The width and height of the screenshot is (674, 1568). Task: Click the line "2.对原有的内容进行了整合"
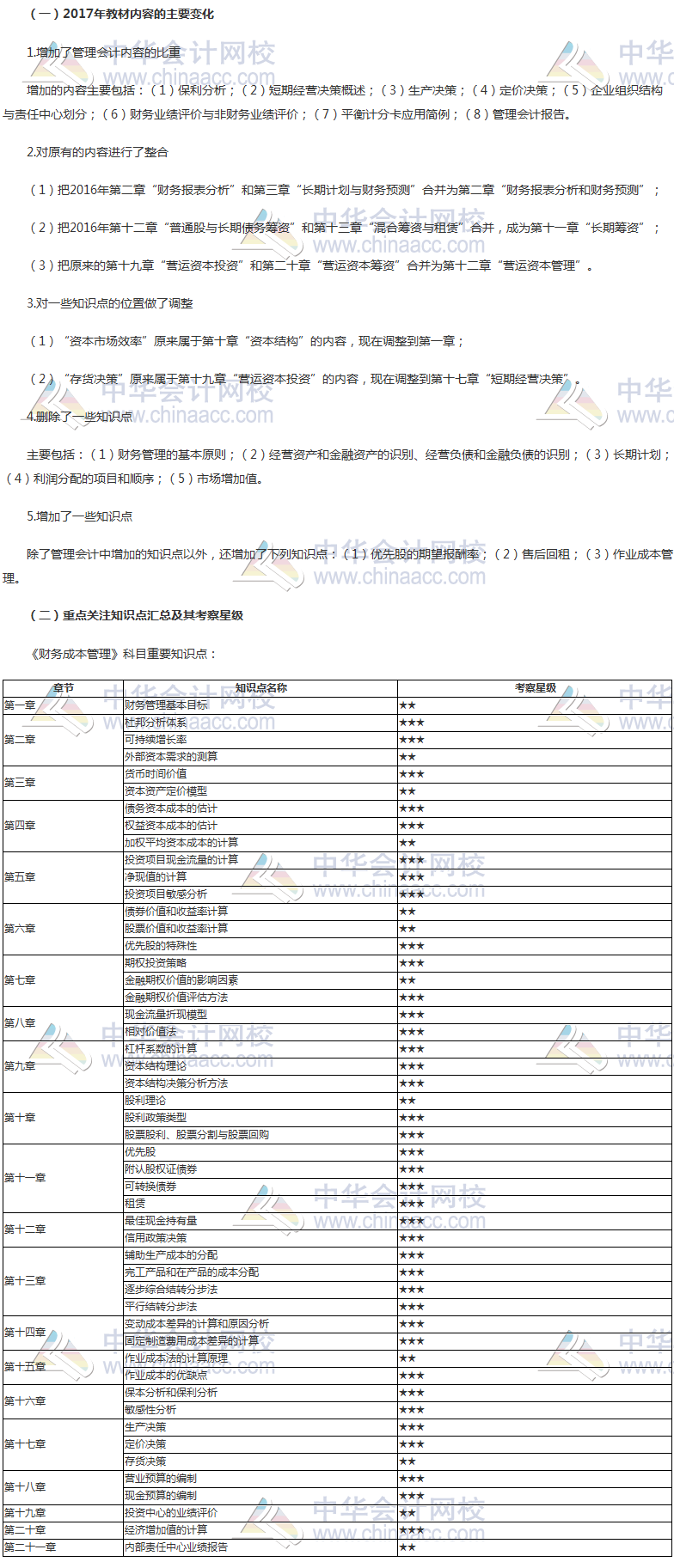coord(97,152)
